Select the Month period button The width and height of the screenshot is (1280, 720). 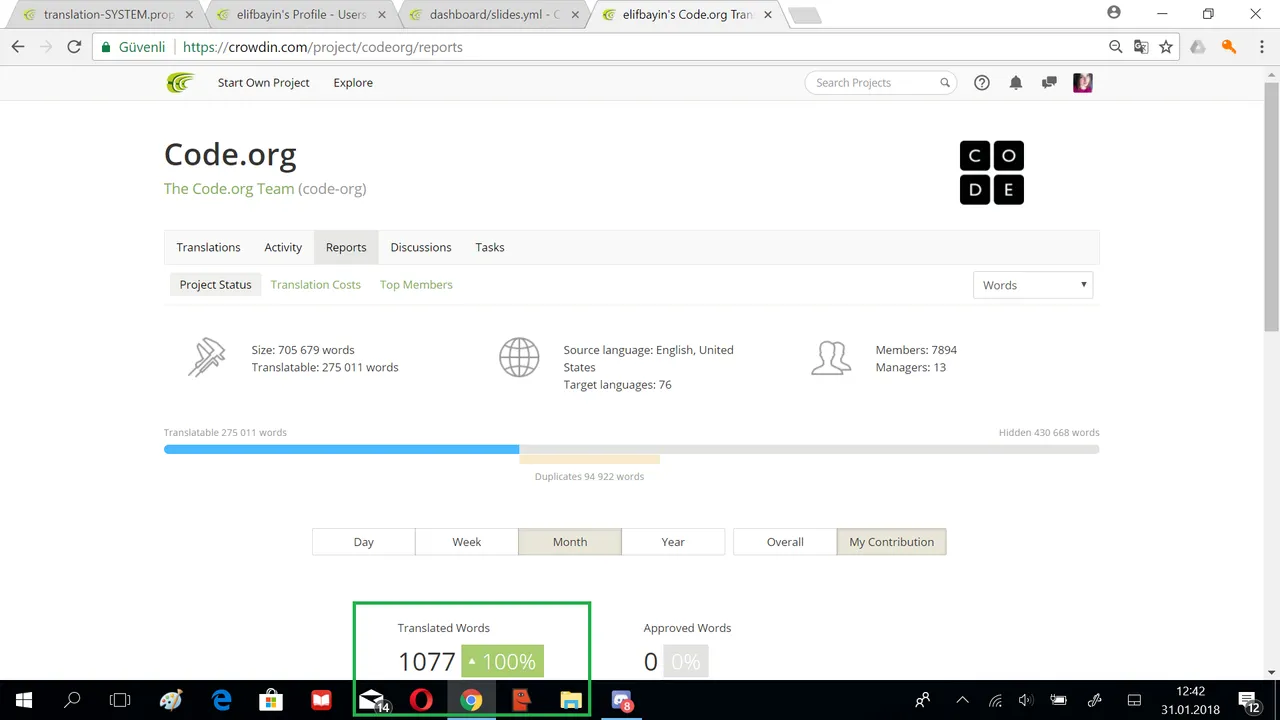pyautogui.click(x=570, y=542)
